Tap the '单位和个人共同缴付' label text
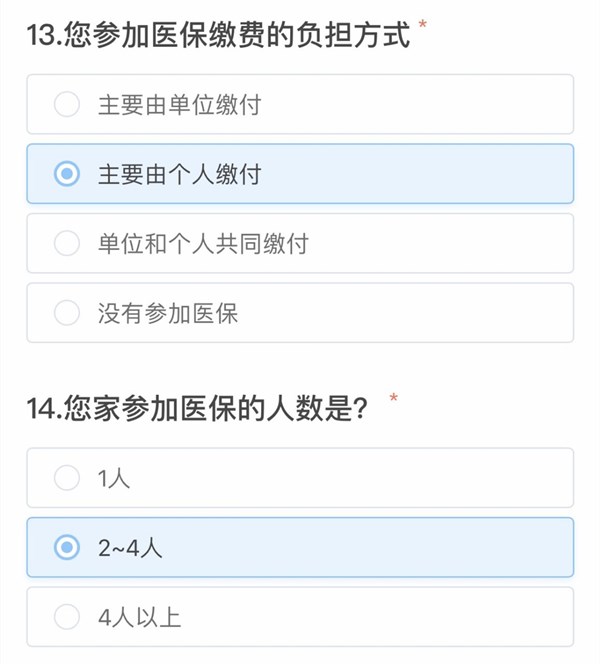This screenshot has width=600, height=664. [202, 243]
